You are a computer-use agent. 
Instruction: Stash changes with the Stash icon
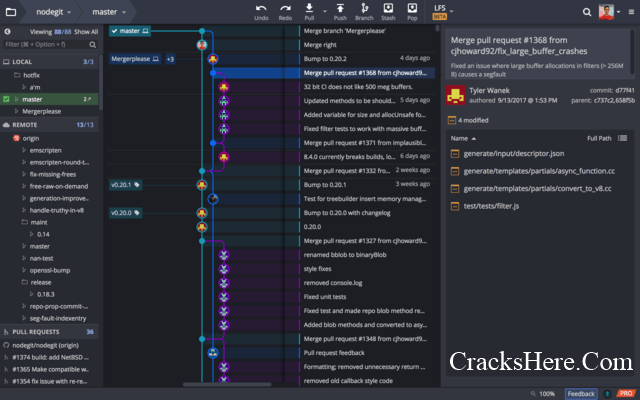point(388,8)
